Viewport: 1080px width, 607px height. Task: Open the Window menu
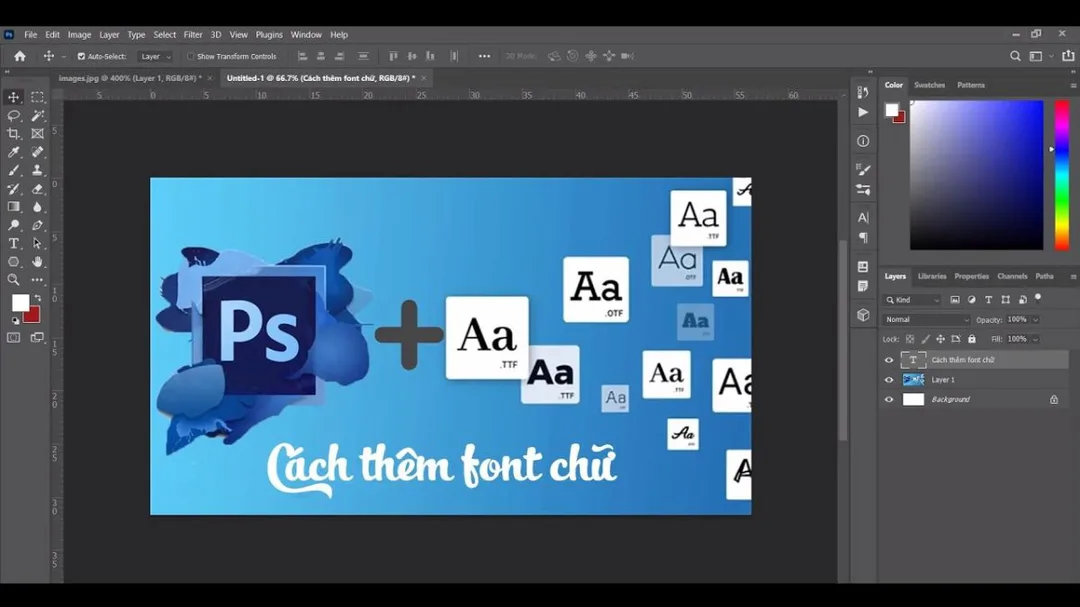[x=306, y=34]
